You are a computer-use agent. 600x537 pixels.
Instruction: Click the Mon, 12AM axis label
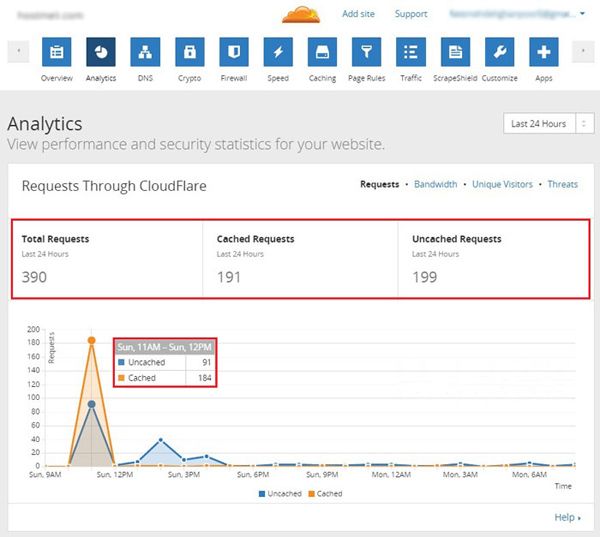pyautogui.click(x=391, y=475)
